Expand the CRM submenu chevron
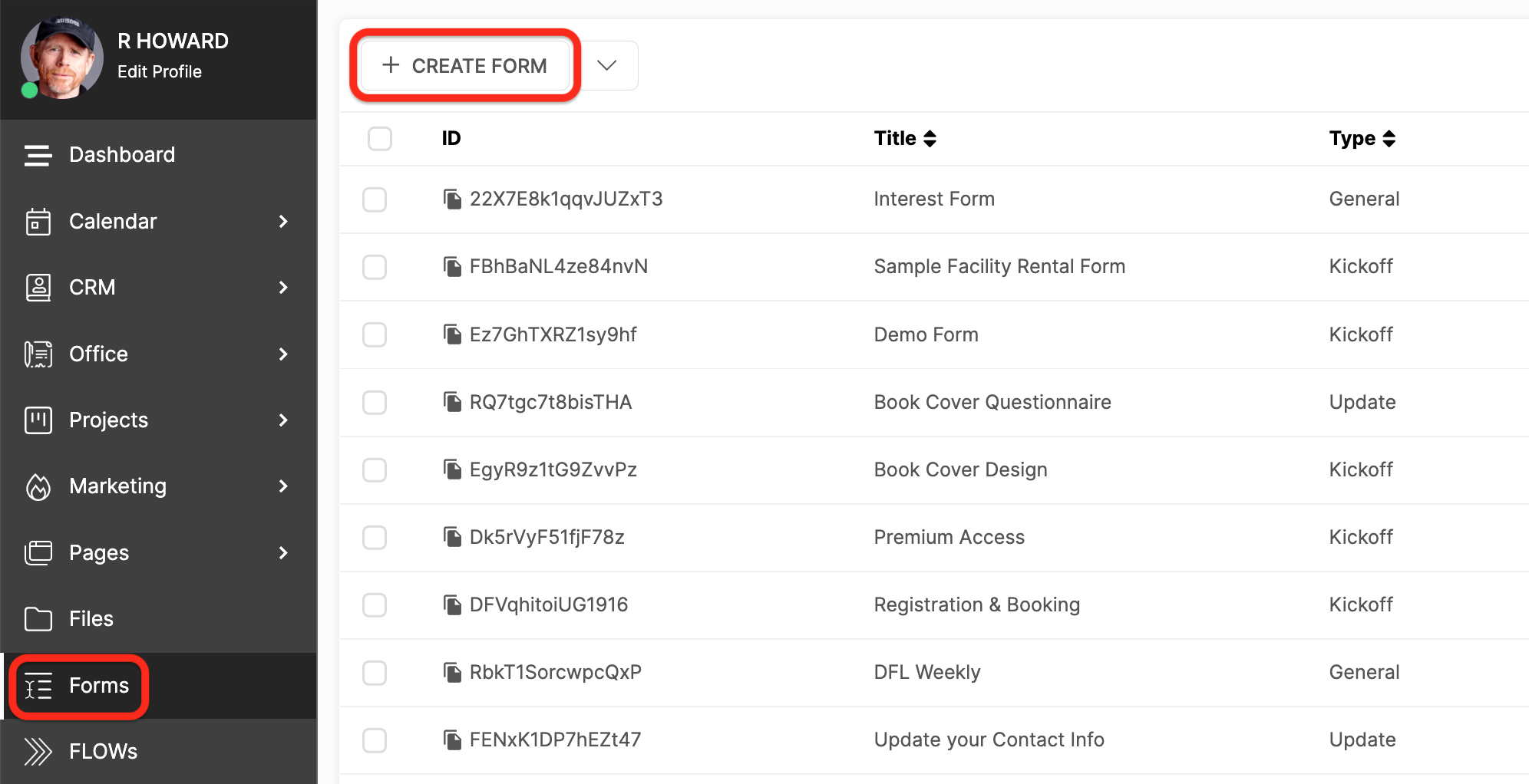1529x784 pixels. coord(283,288)
